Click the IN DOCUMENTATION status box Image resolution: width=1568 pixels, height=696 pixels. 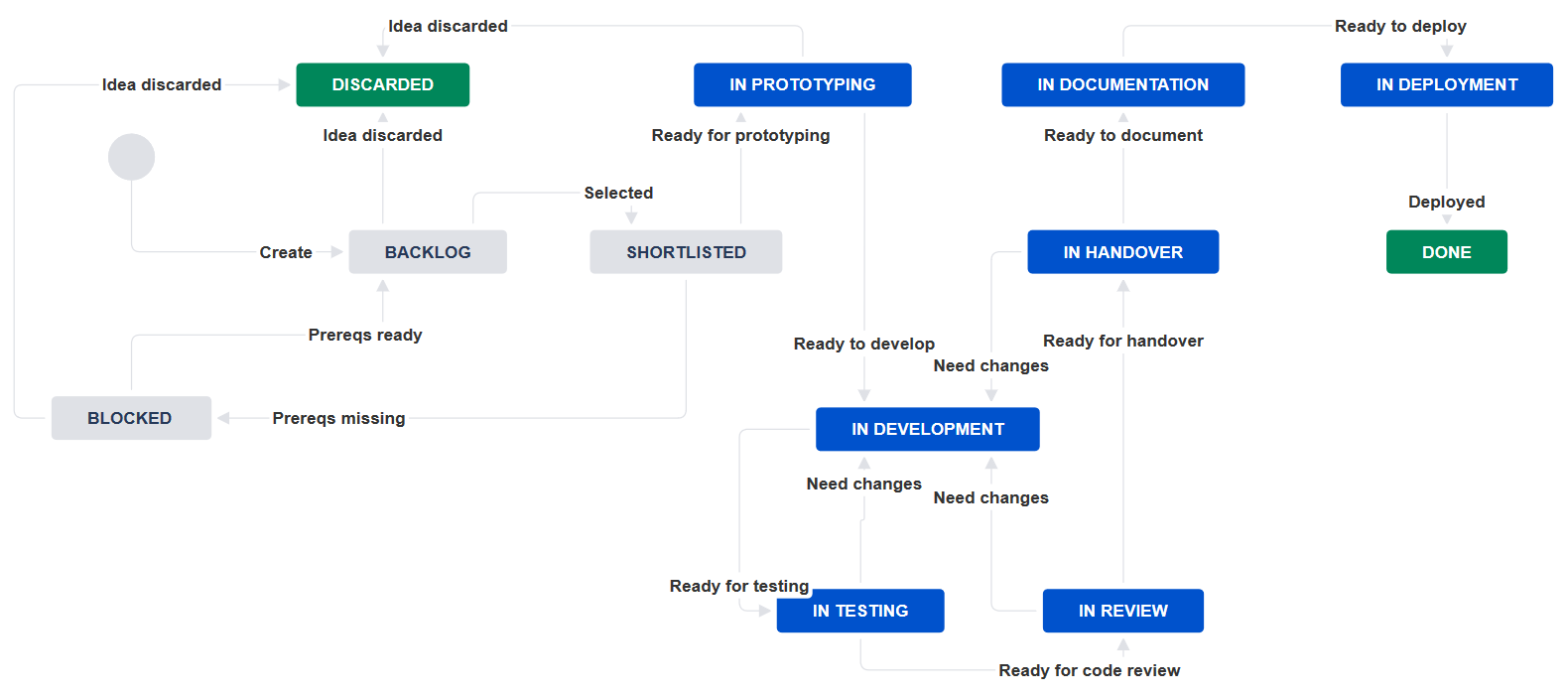coord(1122,84)
